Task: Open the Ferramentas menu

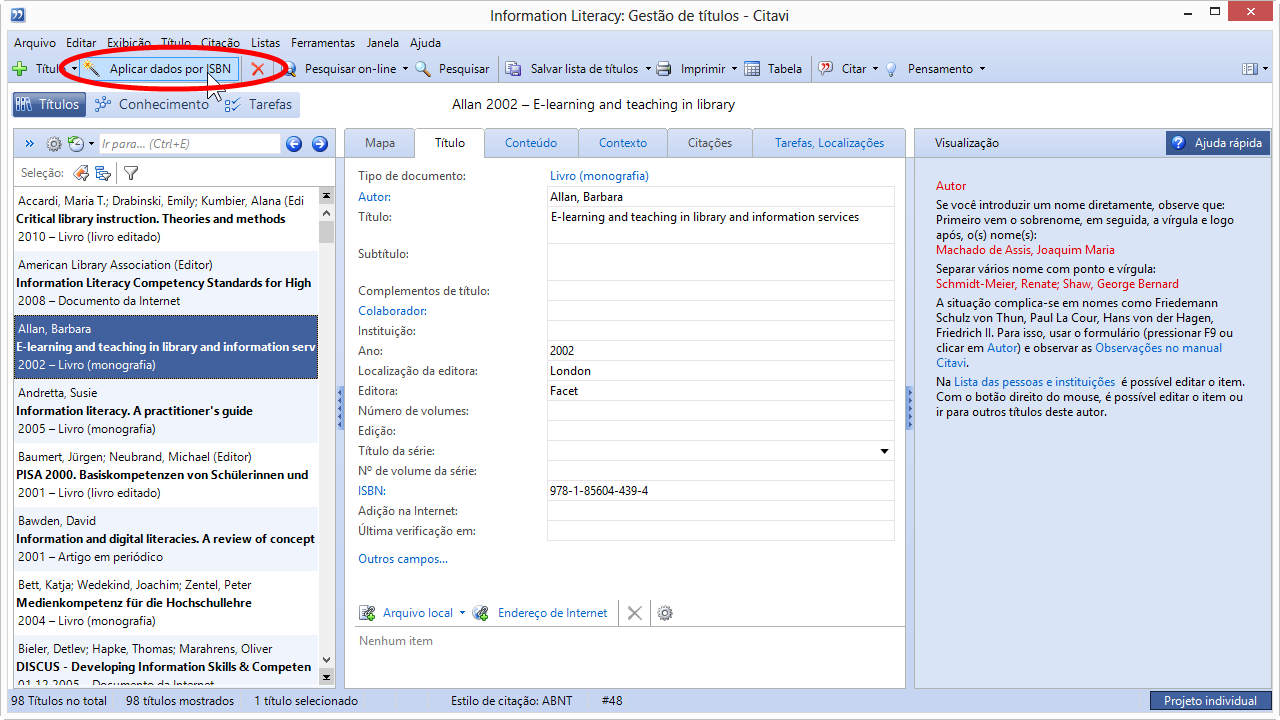Action: (x=323, y=43)
